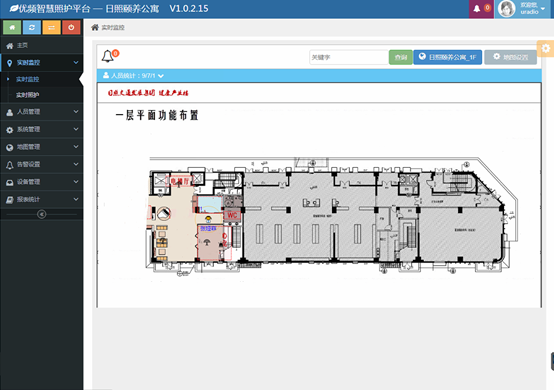
Task: Click the red power logout button
Action: coord(71,27)
